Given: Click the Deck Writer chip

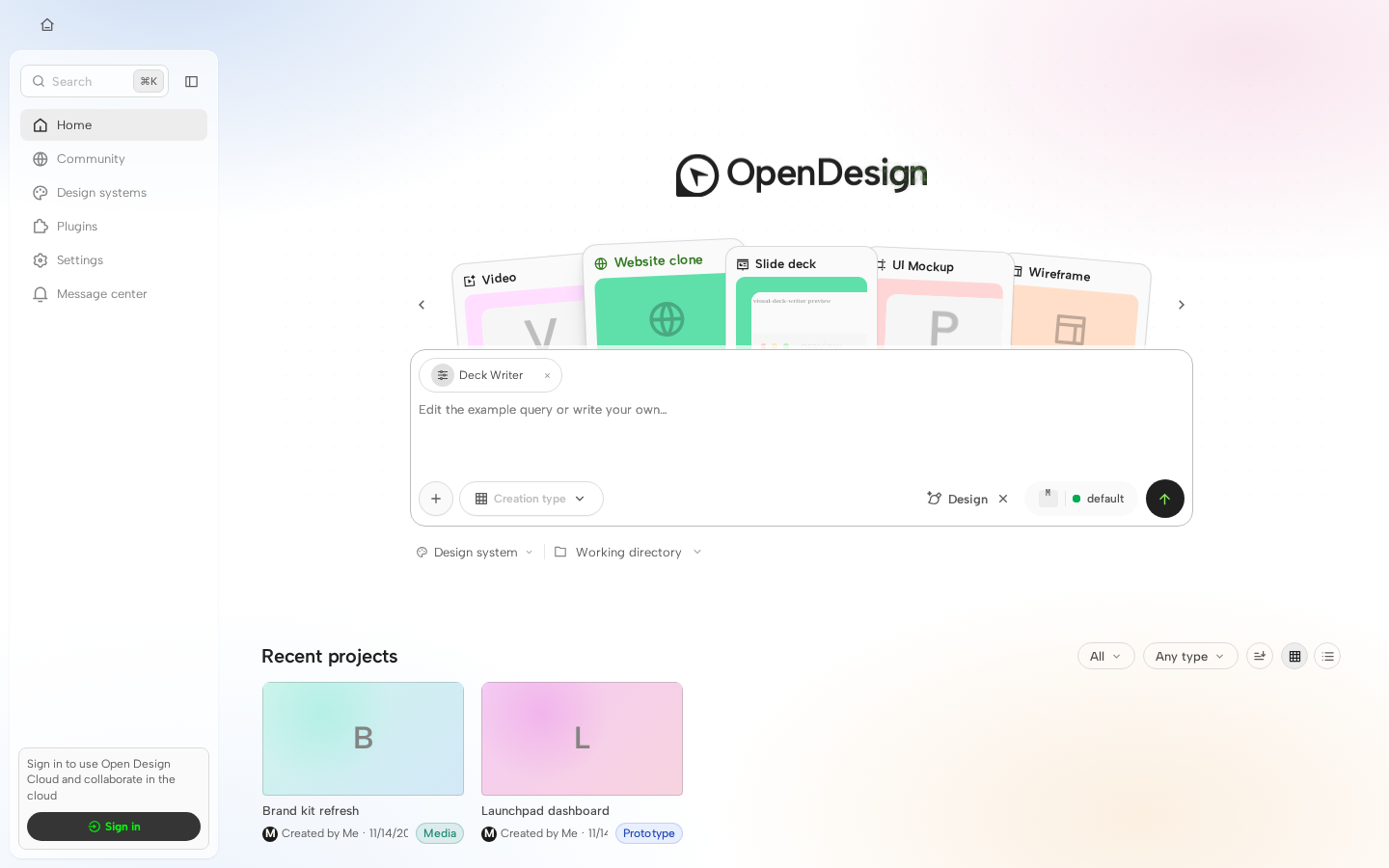Looking at the screenshot, I should [490, 375].
